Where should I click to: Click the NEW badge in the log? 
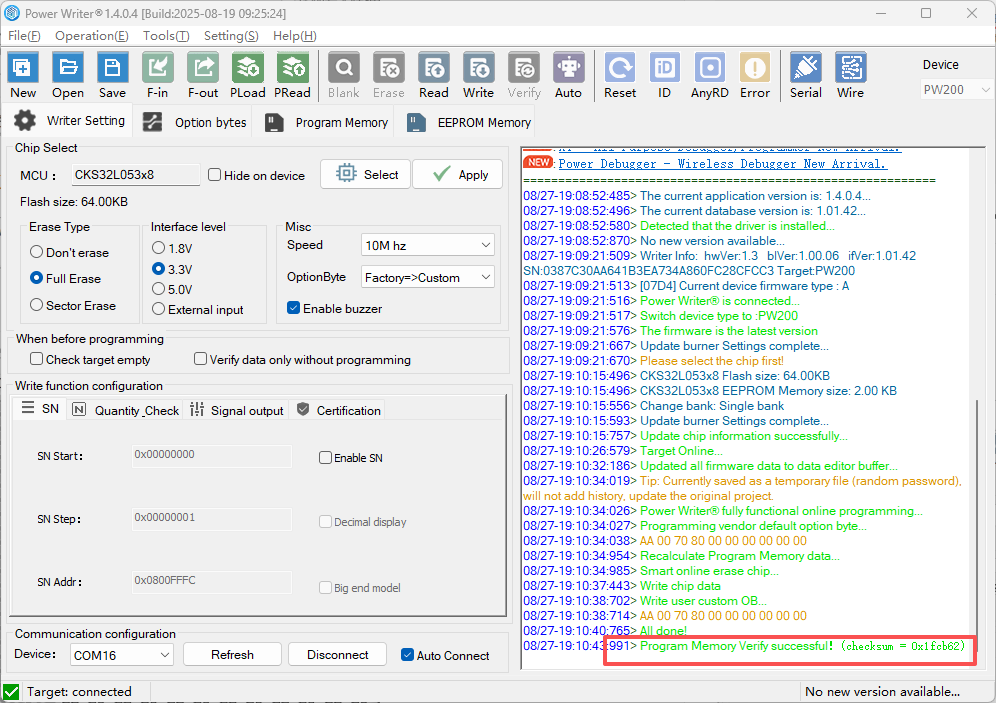(538, 163)
